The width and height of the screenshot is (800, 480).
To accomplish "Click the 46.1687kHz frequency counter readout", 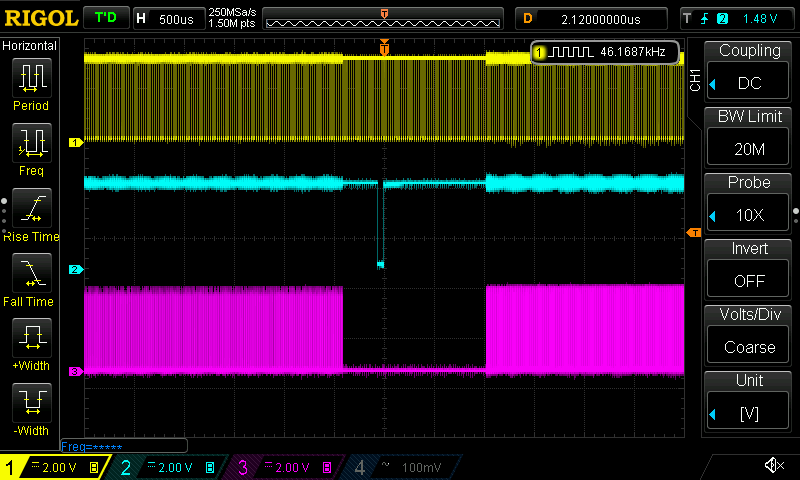I will (x=633, y=52).
